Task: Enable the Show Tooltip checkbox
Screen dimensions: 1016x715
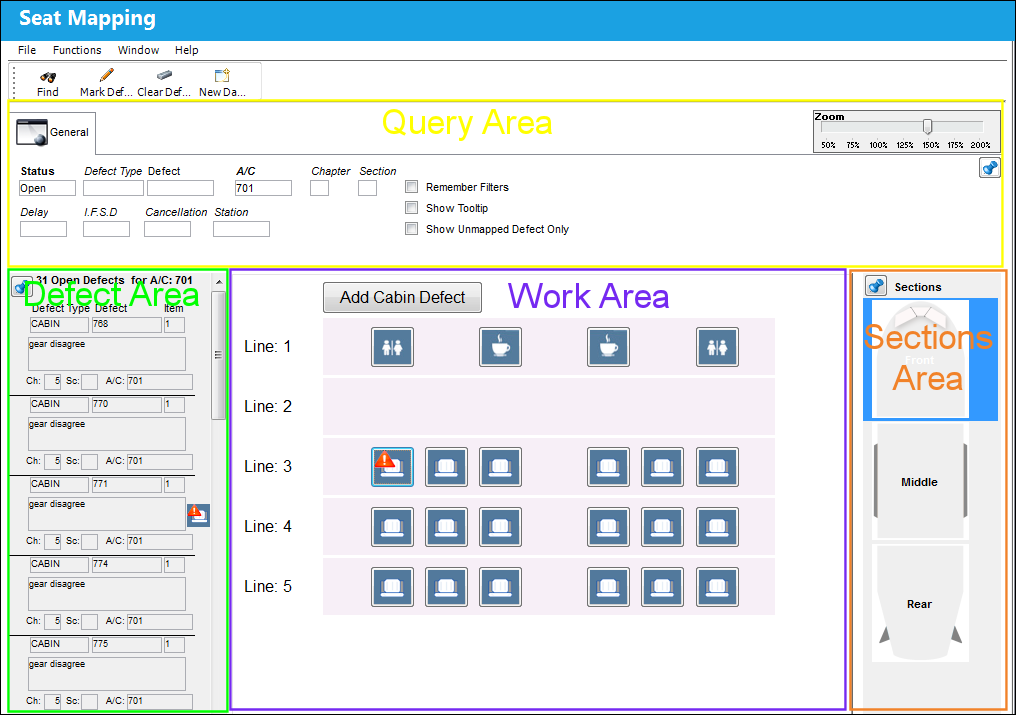Action: click(x=411, y=207)
